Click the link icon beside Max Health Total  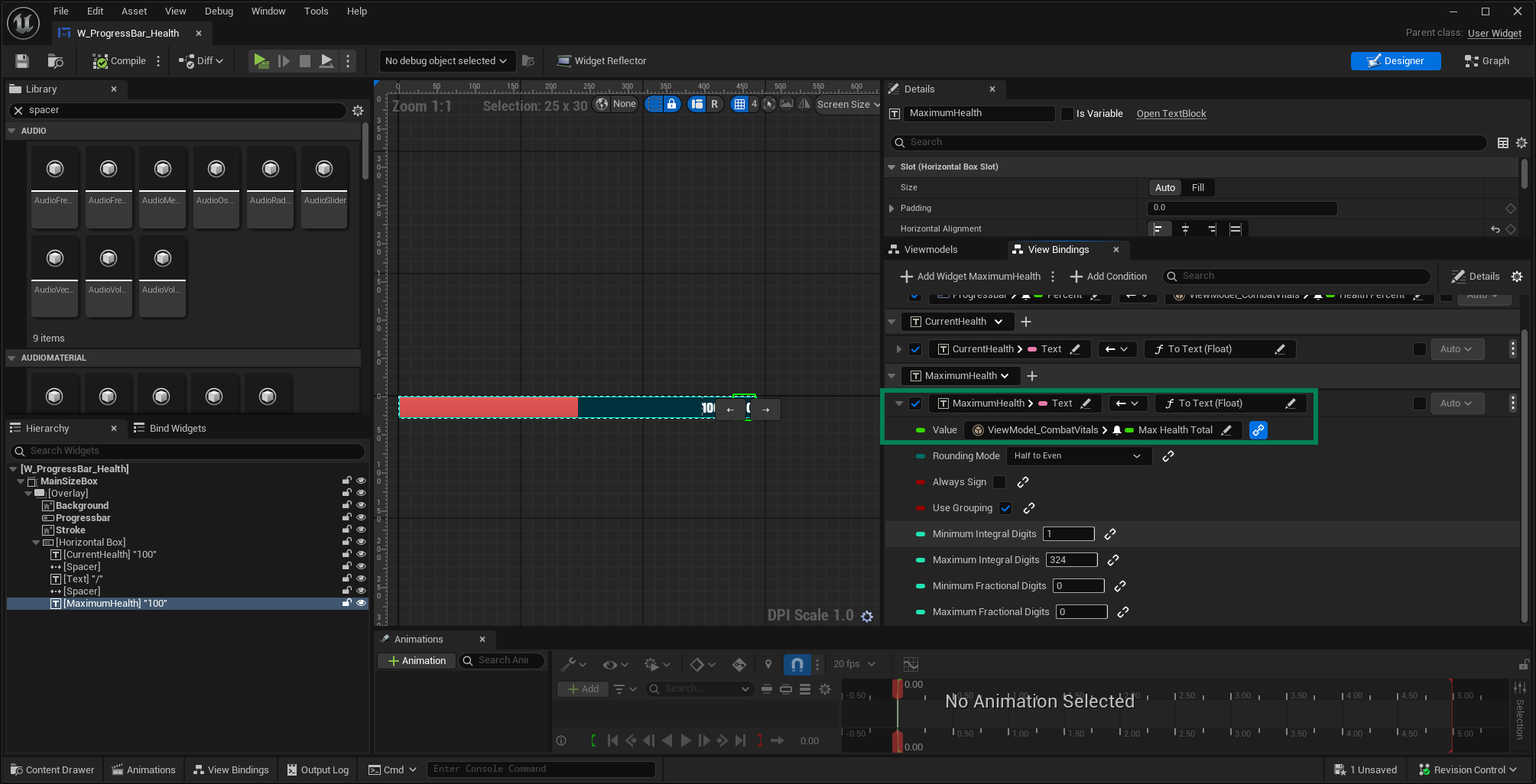(x=1258, y=430)
